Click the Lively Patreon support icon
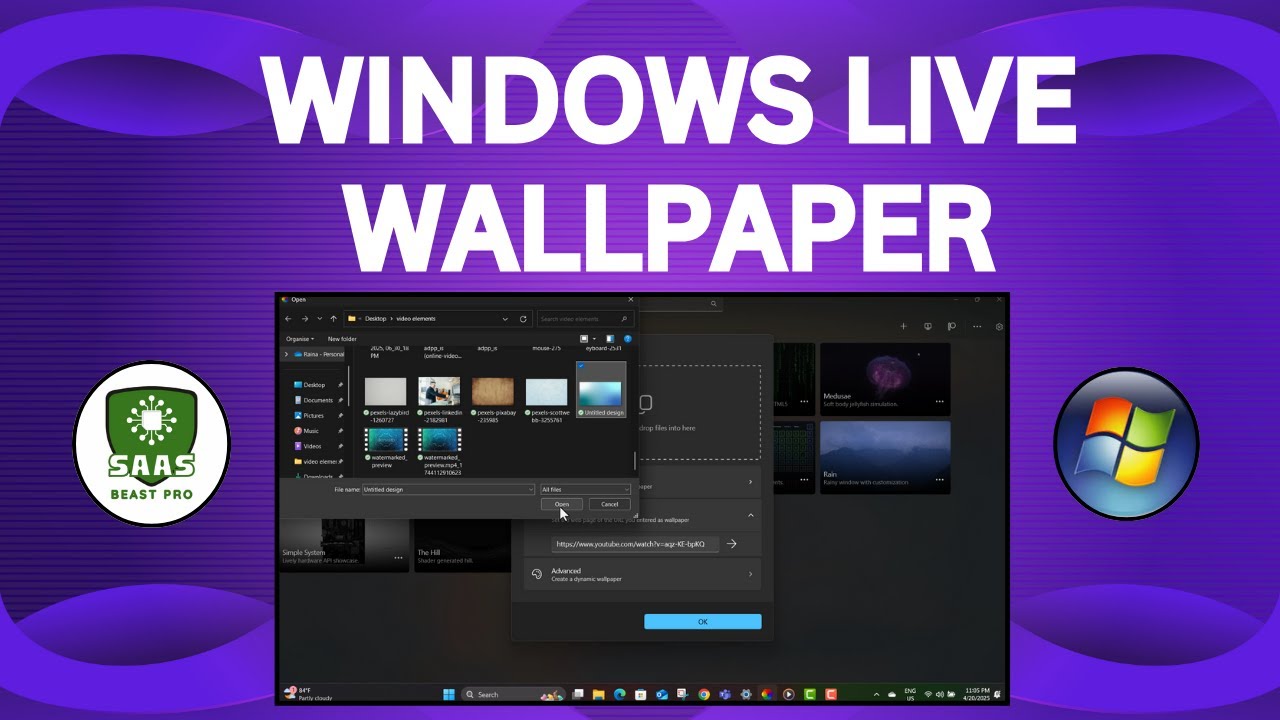 click(x=952, y=326)
